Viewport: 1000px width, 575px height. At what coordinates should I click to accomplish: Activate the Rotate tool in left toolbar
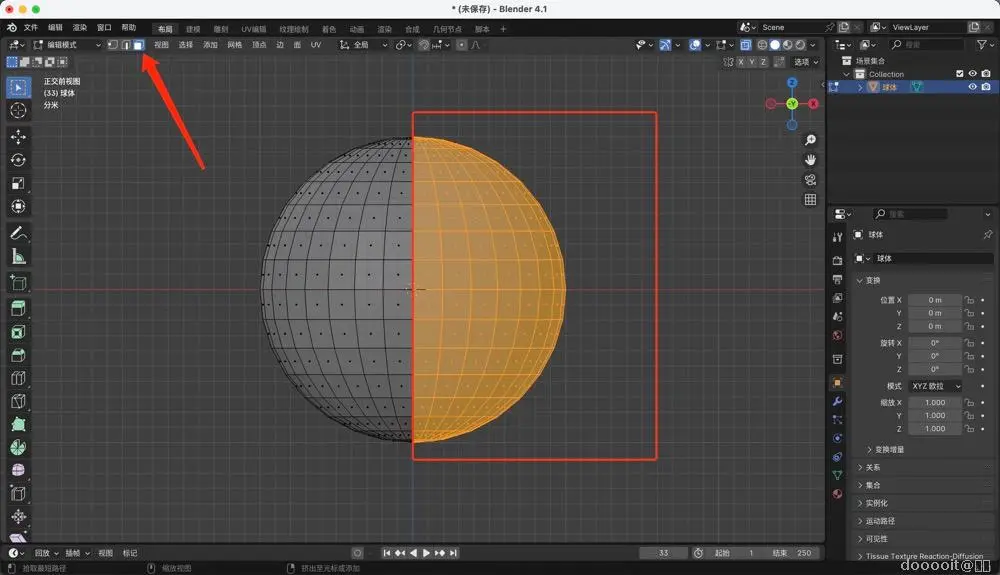point(18,160)
